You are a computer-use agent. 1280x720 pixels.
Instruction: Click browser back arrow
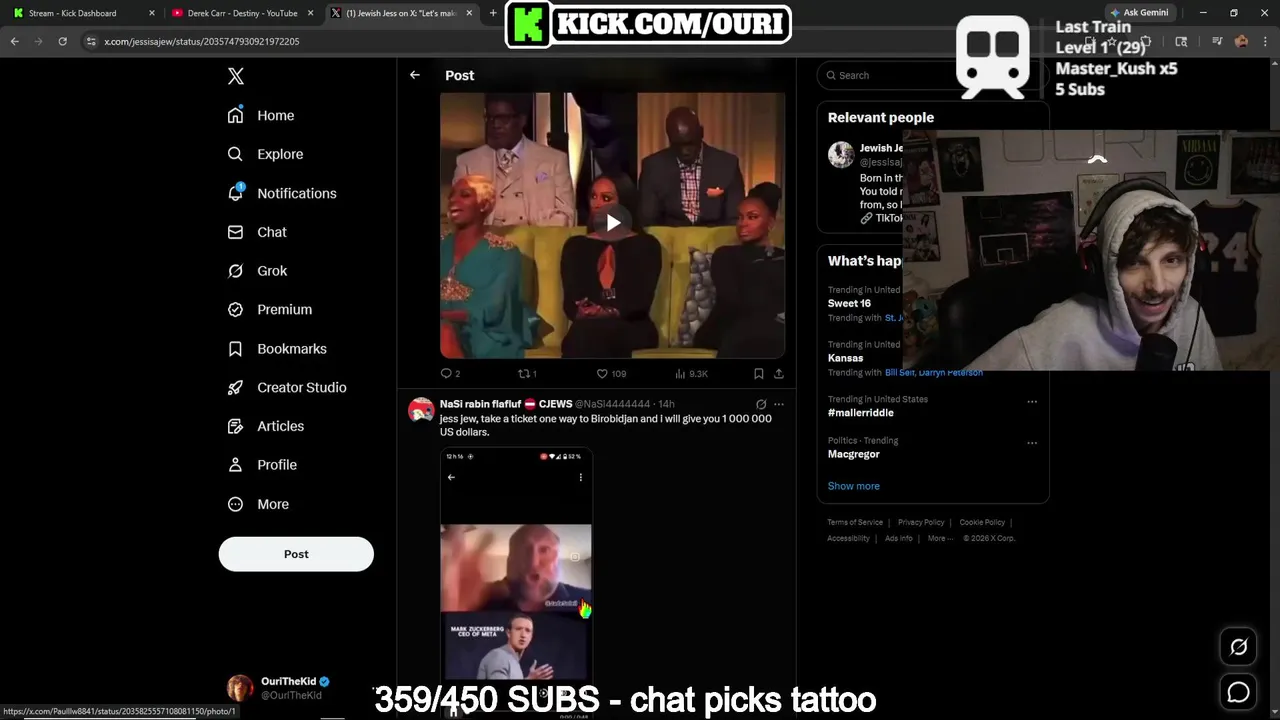tap(14, 41)
